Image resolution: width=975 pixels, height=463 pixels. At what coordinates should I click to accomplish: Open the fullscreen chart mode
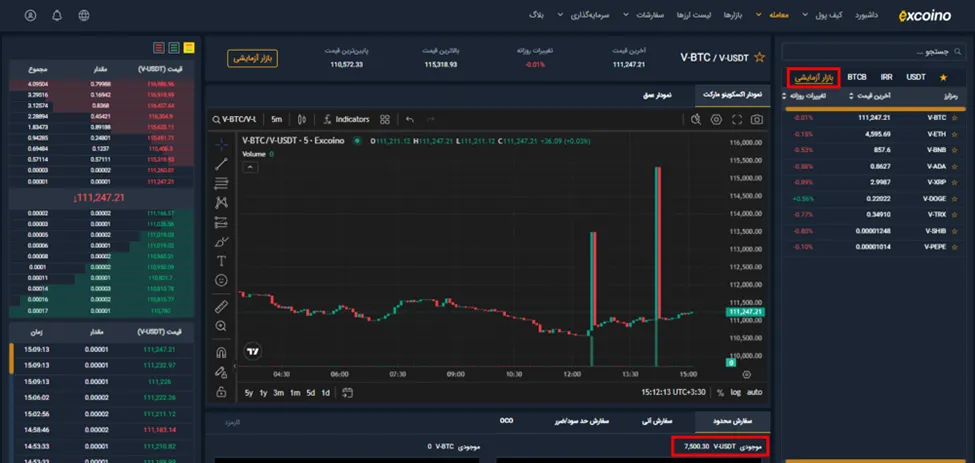point(737,119)
